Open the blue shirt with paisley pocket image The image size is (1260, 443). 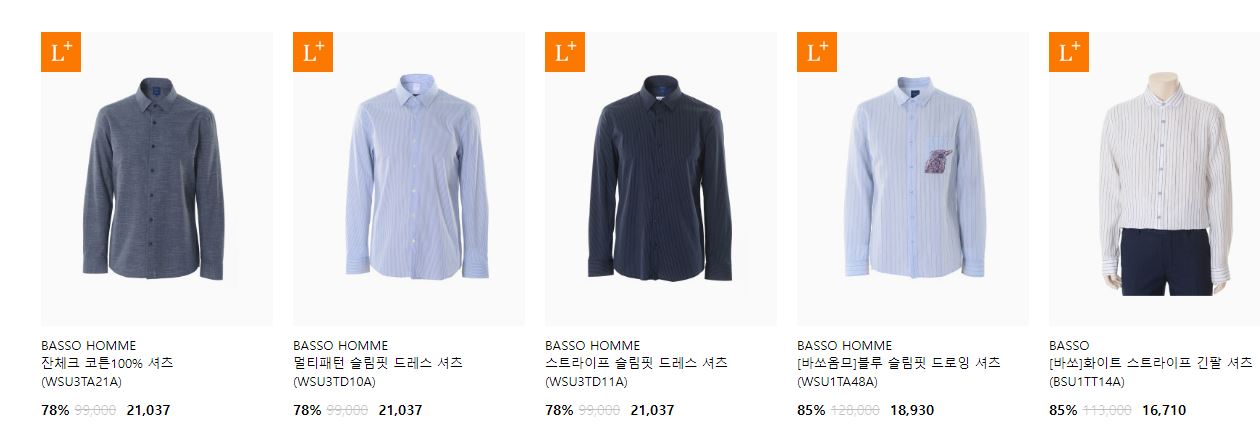(913, 179)
